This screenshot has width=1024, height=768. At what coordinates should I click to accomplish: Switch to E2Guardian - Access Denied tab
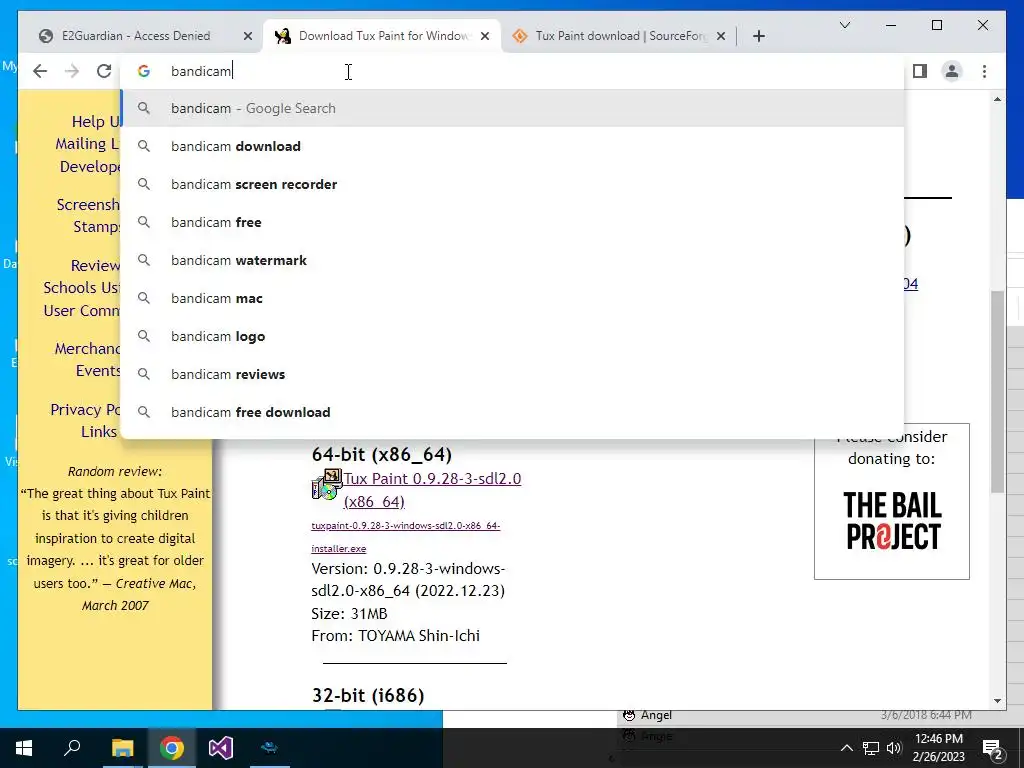pyautogui.click(x=137, y=36)
